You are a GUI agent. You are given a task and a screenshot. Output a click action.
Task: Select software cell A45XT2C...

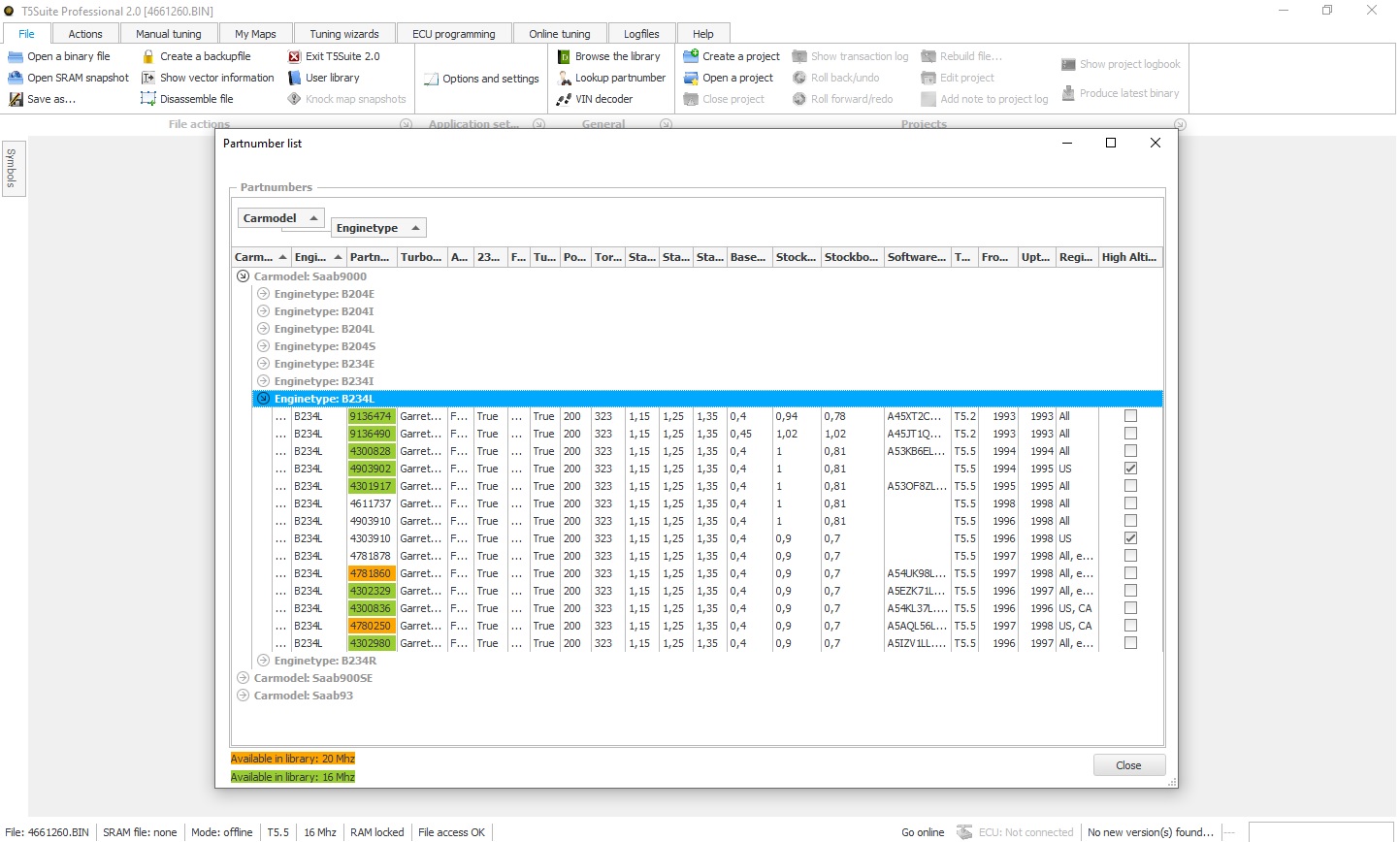tap(917, 416)
